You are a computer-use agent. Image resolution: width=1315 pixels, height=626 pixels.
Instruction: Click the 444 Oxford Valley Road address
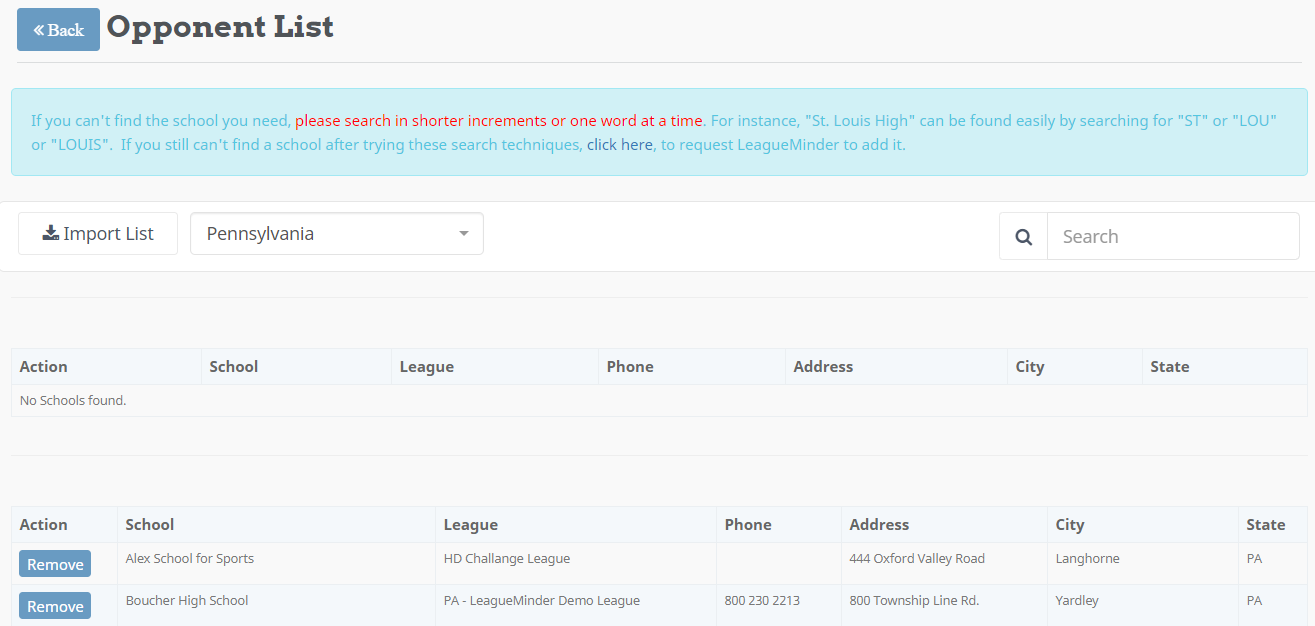pos(917,559)
